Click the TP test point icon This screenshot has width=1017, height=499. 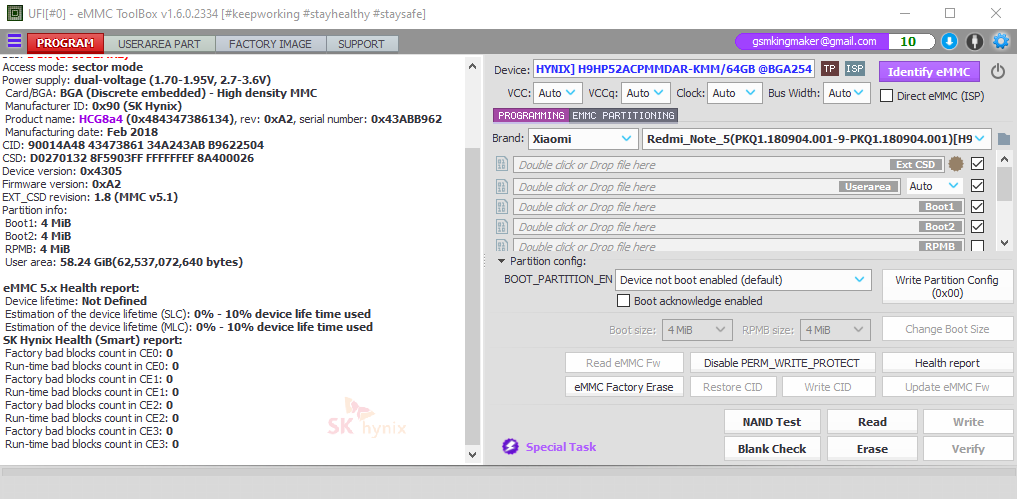pos(830,69)
